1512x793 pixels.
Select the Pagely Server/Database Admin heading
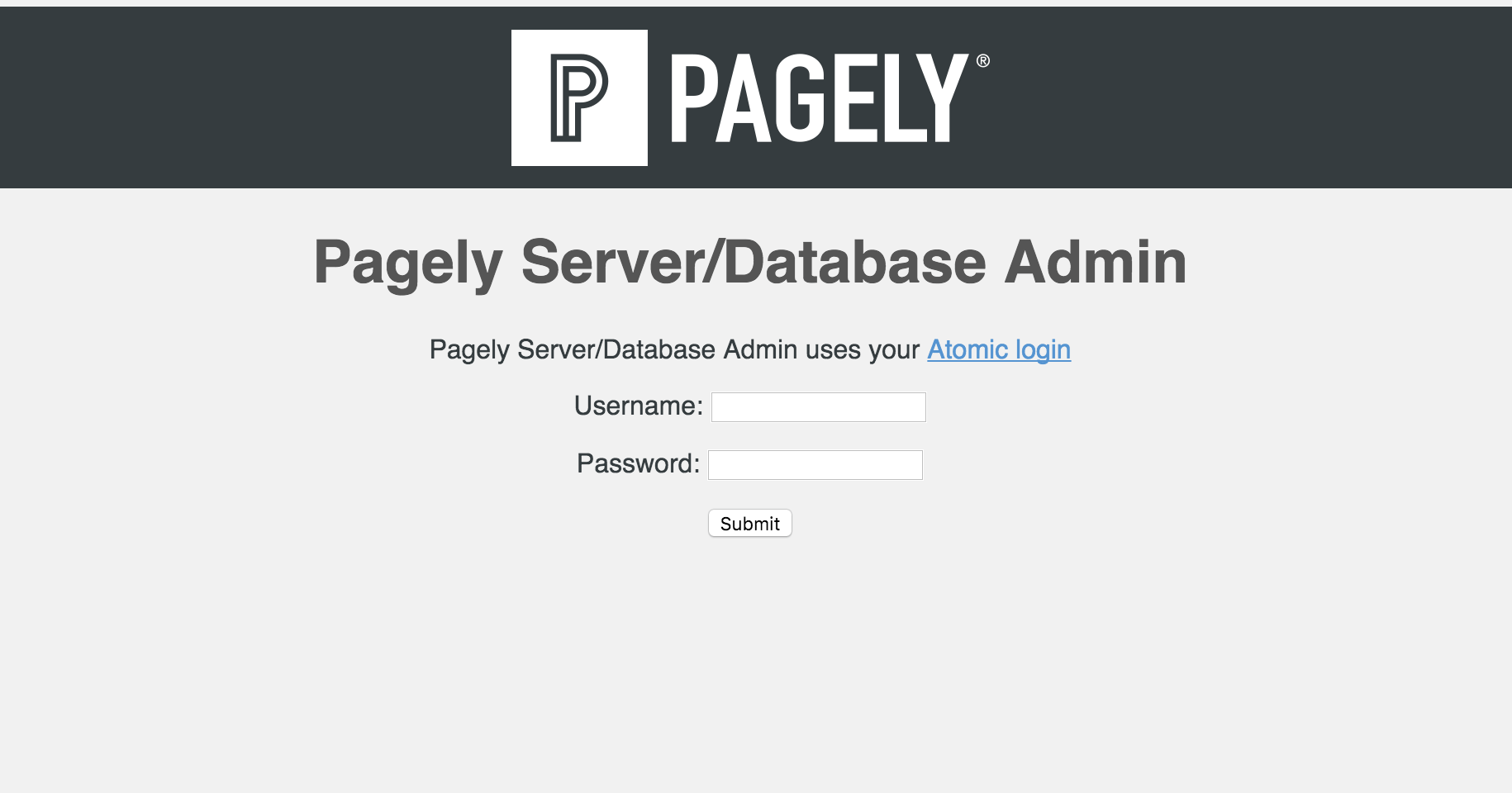pos(749,263)
